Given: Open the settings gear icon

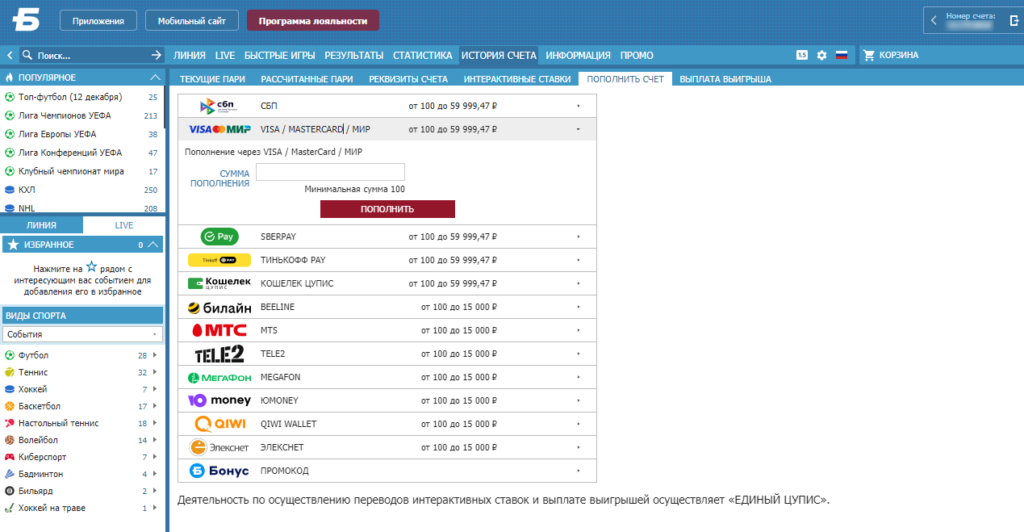Looking at the screenshot, I should [822, 55].
